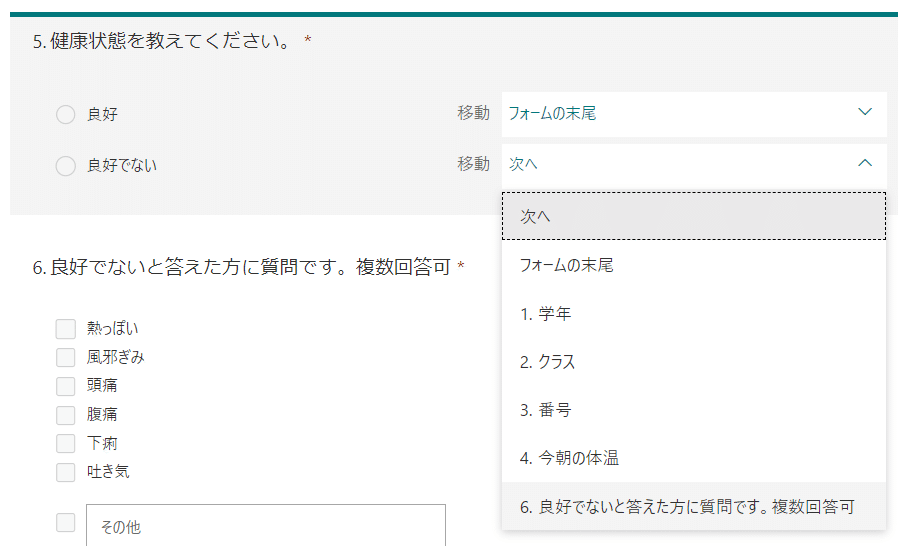Image resolution: width=899 pixels, height=546 pixels.
Task: Check the 吐き気 checkbox
Action: pyautogui.click(x=65, y=472)
